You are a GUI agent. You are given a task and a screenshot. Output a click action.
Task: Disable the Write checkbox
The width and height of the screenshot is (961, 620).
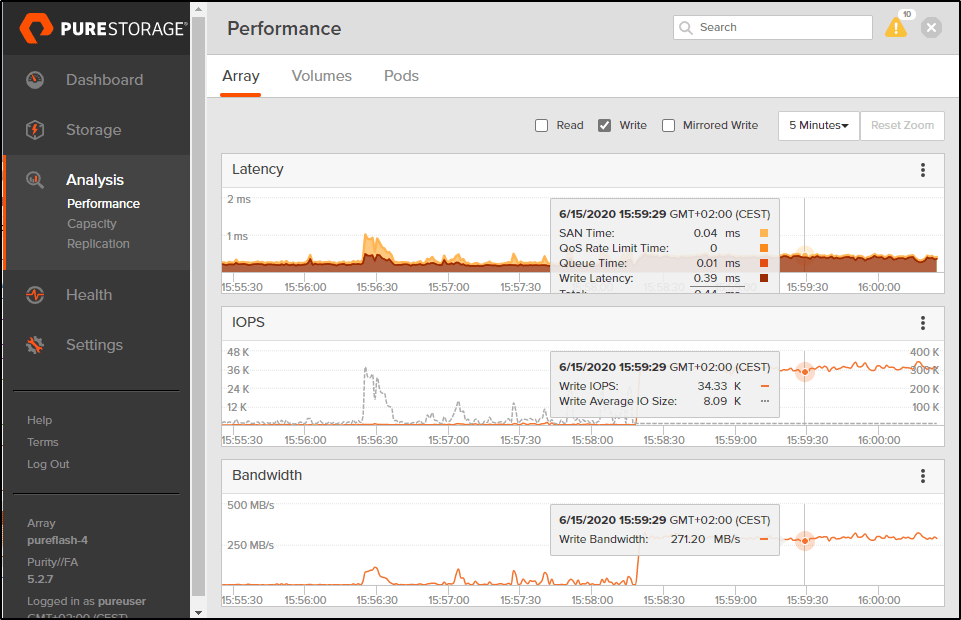606,126
